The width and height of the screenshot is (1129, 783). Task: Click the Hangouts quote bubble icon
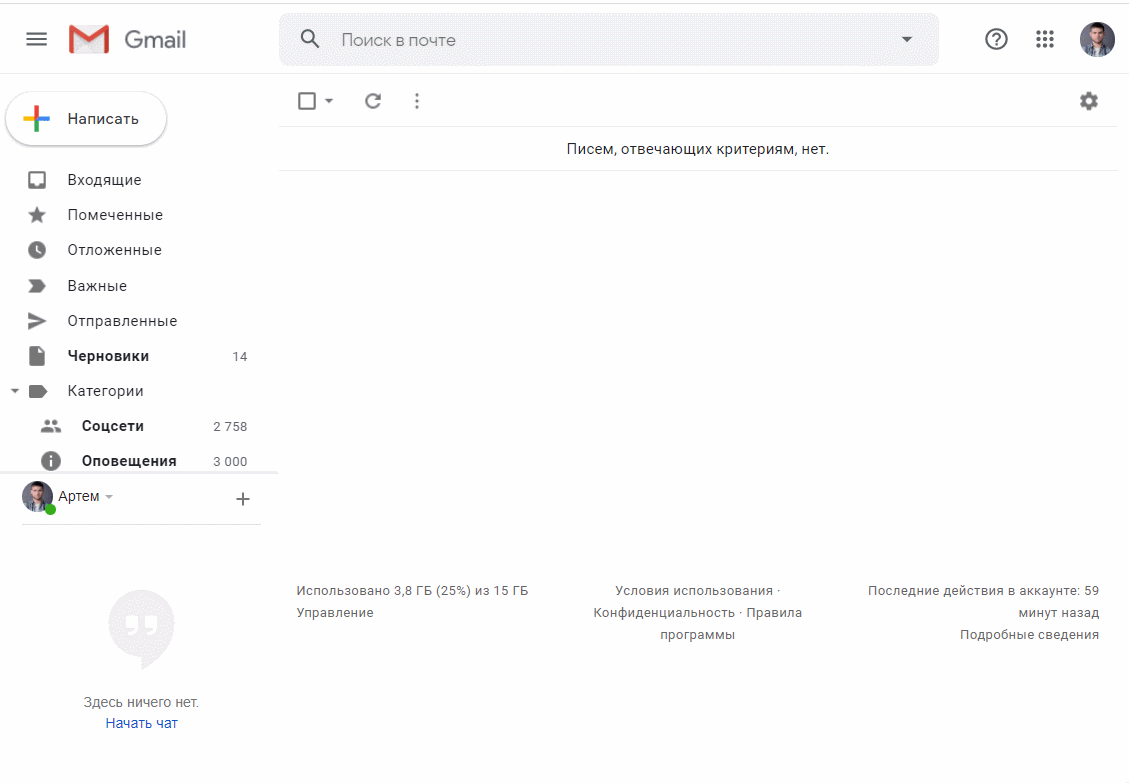(141, 629)
